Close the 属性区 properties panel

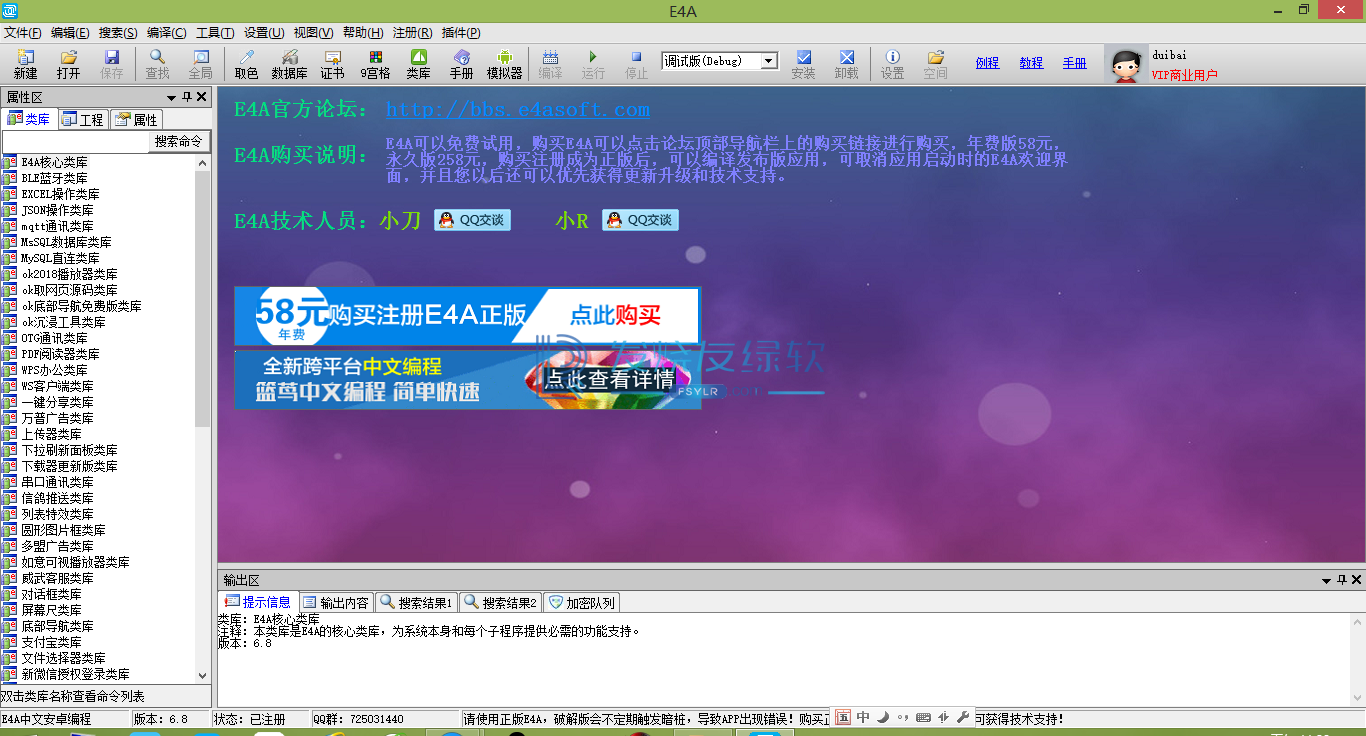point(202,97)
